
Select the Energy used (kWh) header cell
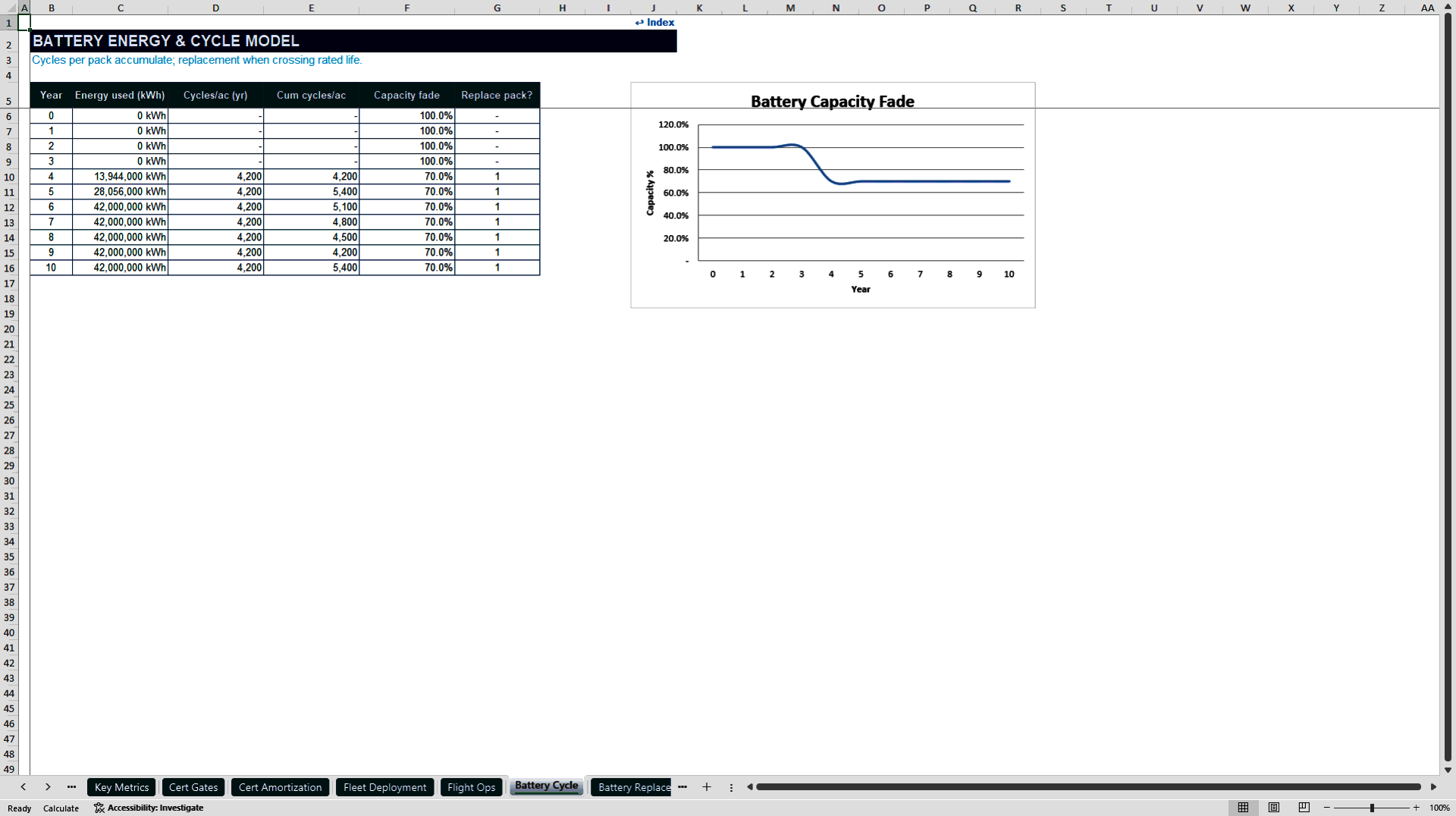(x=121, y=95)
